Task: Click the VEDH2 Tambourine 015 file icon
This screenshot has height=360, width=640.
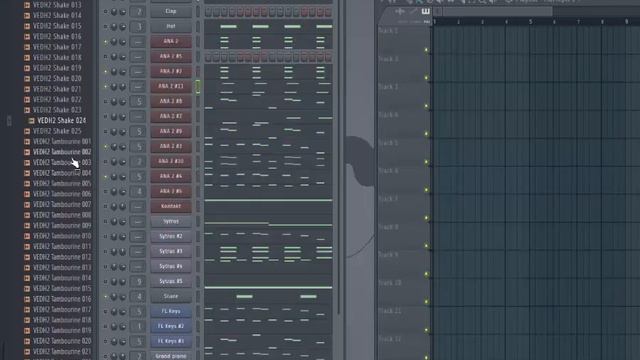Action: [x=27, y=289]
